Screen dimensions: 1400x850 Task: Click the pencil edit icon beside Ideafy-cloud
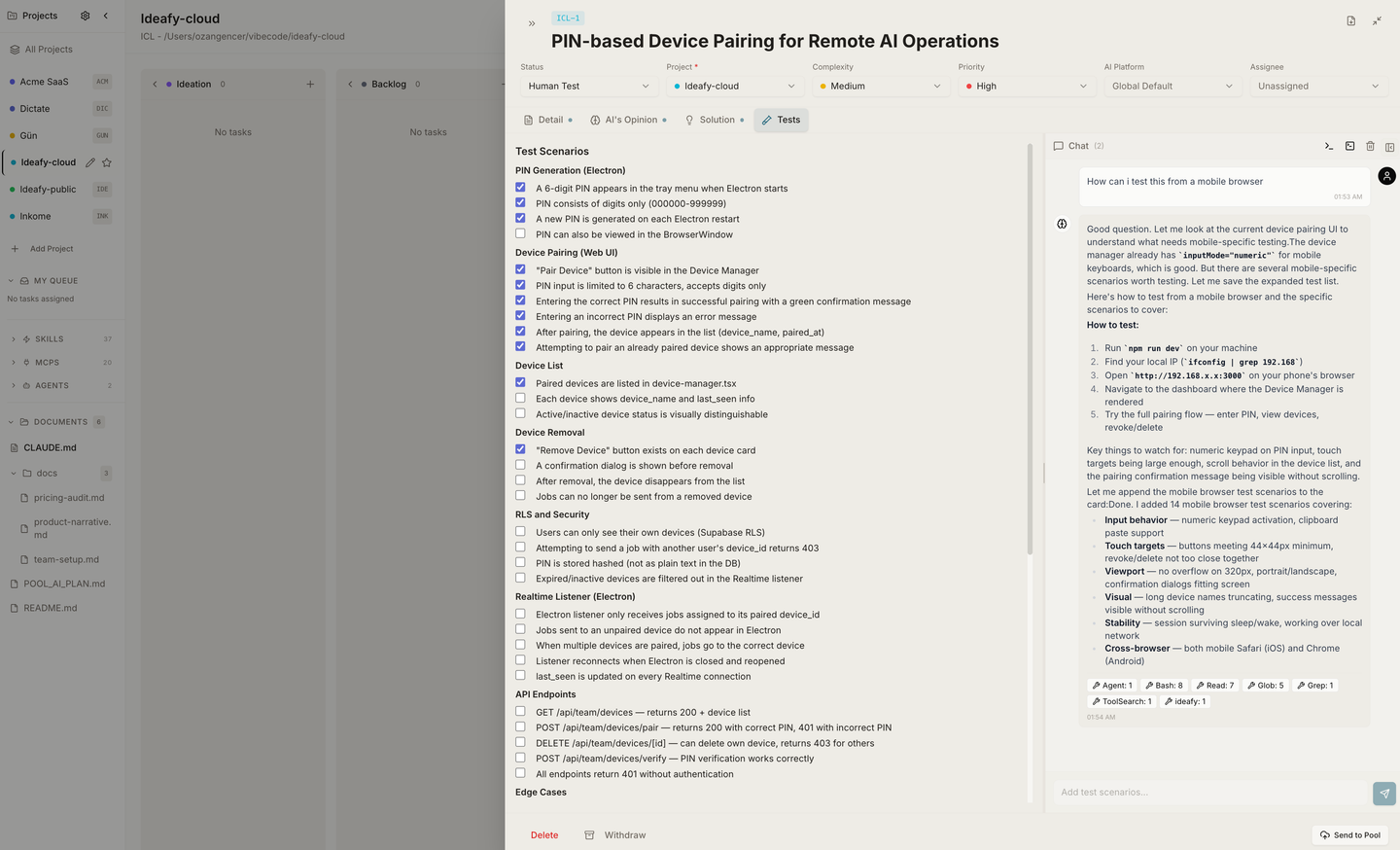[90, 162]
